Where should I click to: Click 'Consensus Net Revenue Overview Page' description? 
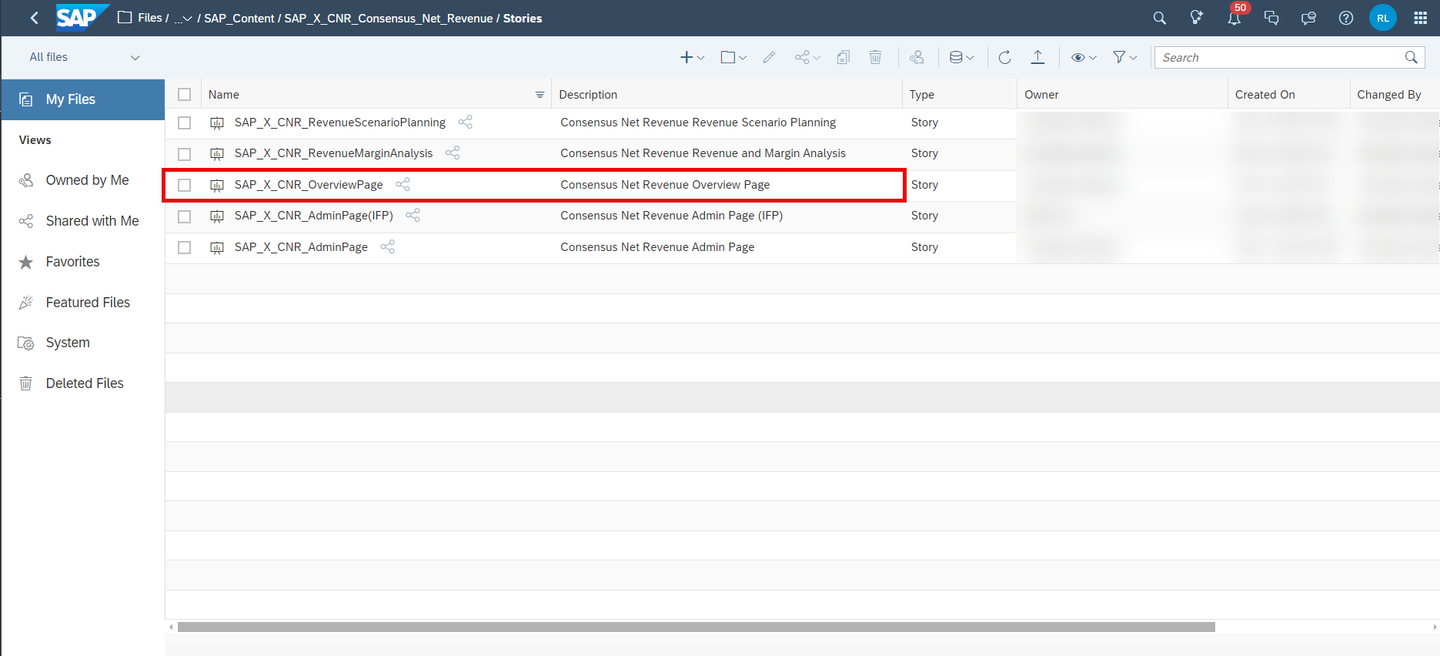665,185
